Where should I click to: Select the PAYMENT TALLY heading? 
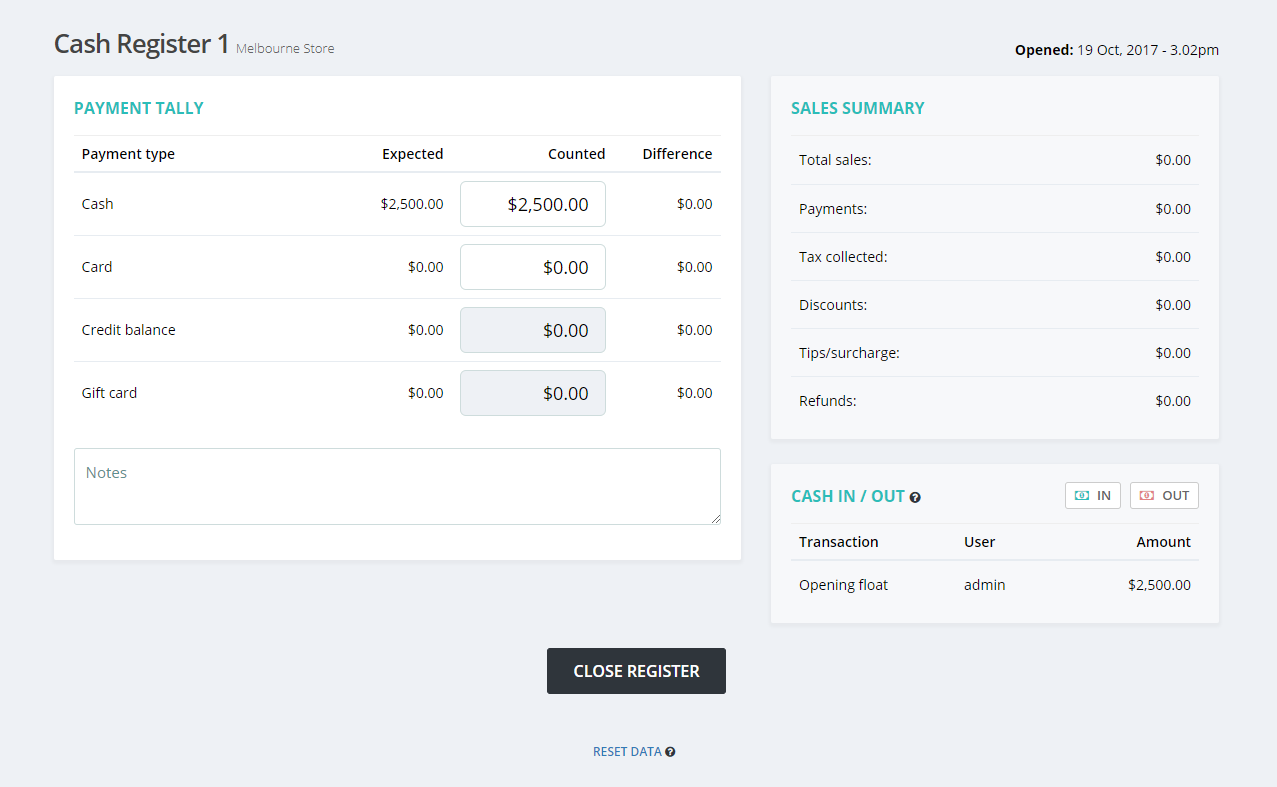pyautogui.click(x=139, y=107)
